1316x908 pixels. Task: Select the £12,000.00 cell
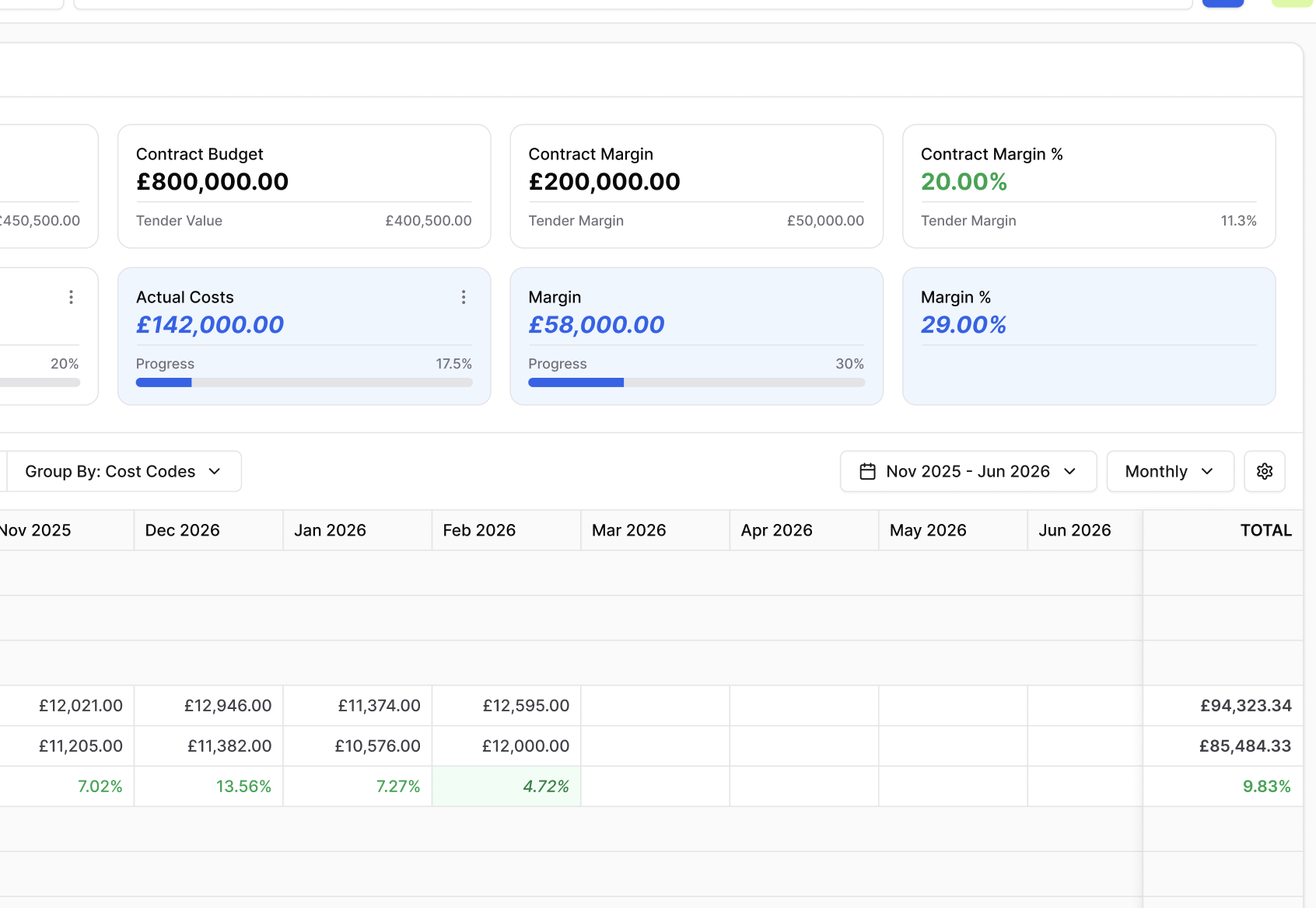(x=506, y=746)
